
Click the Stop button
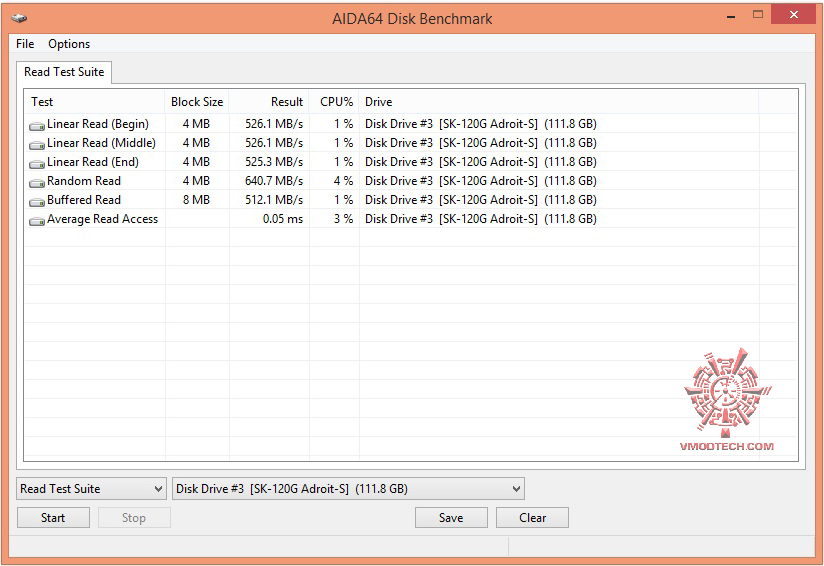[134, 518]
